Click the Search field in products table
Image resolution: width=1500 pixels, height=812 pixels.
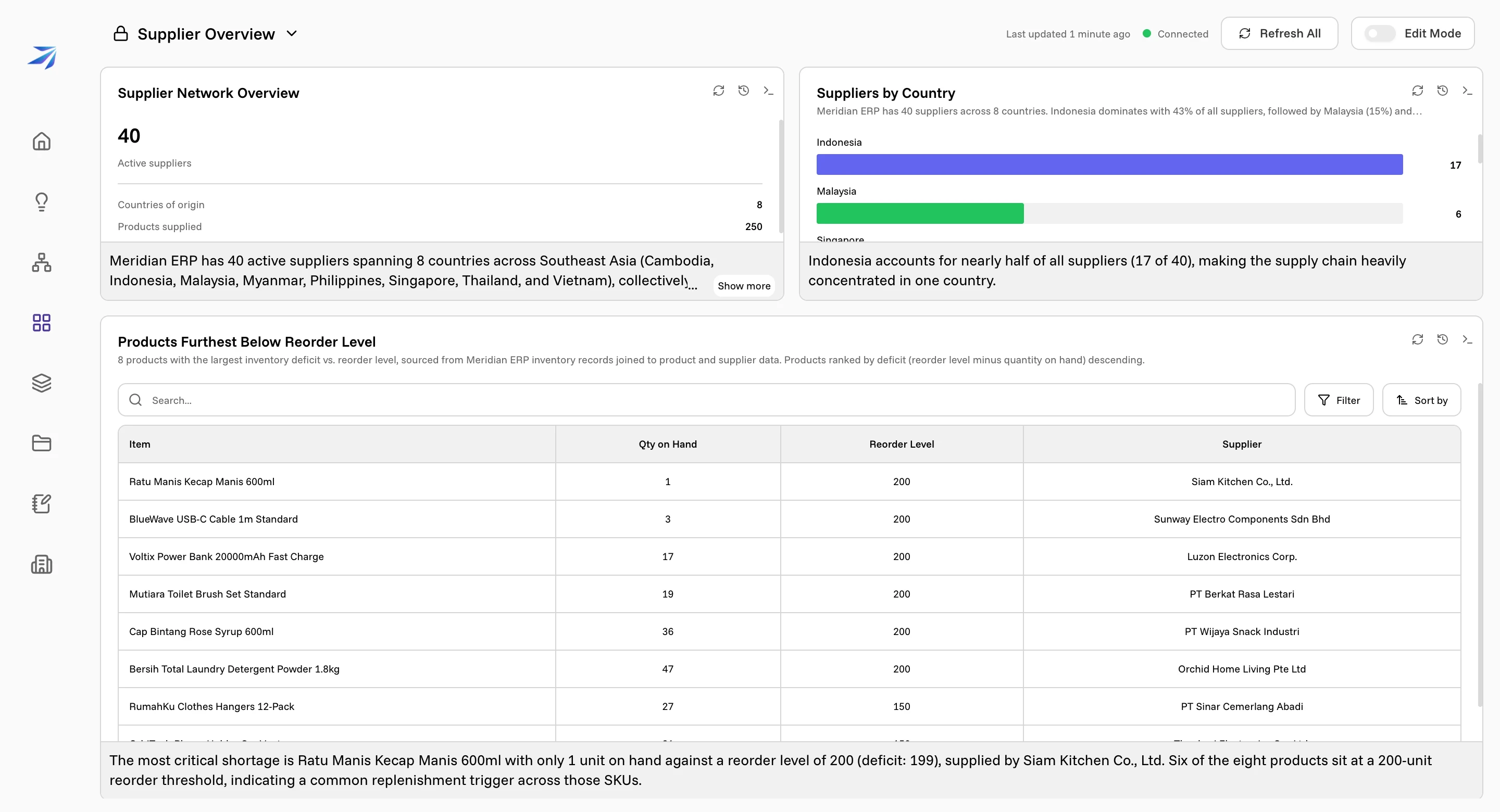706,400
